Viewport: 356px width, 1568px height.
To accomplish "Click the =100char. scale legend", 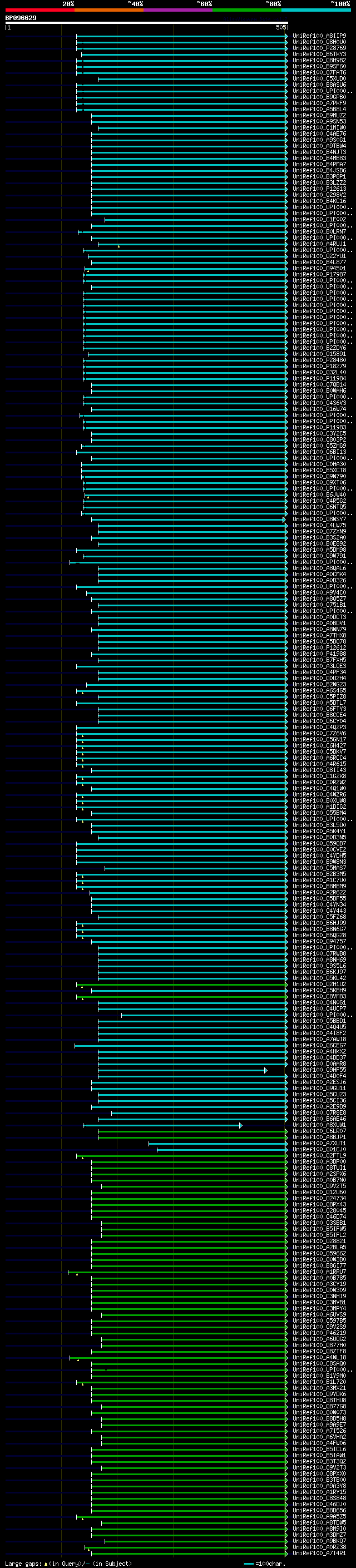I will tap(266, 1564).
